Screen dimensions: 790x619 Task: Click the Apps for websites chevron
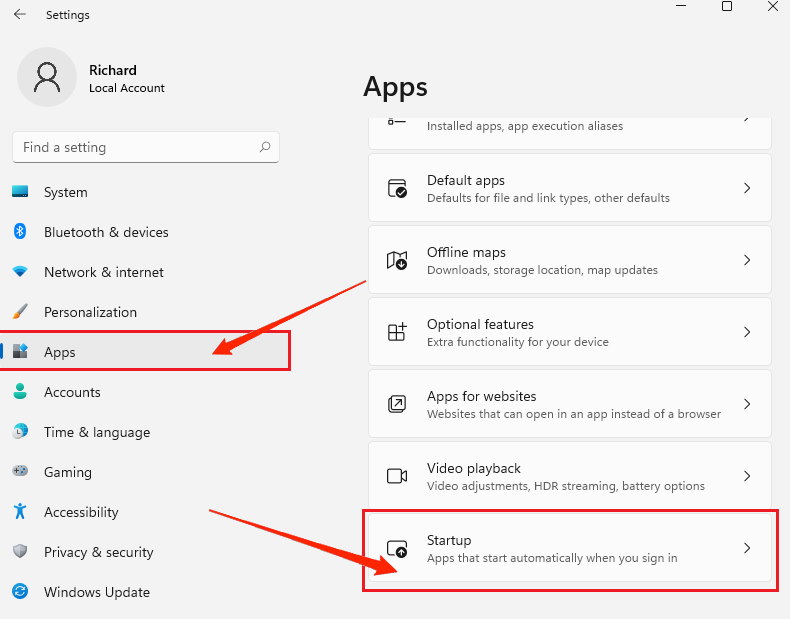click(x=746, y=404)
